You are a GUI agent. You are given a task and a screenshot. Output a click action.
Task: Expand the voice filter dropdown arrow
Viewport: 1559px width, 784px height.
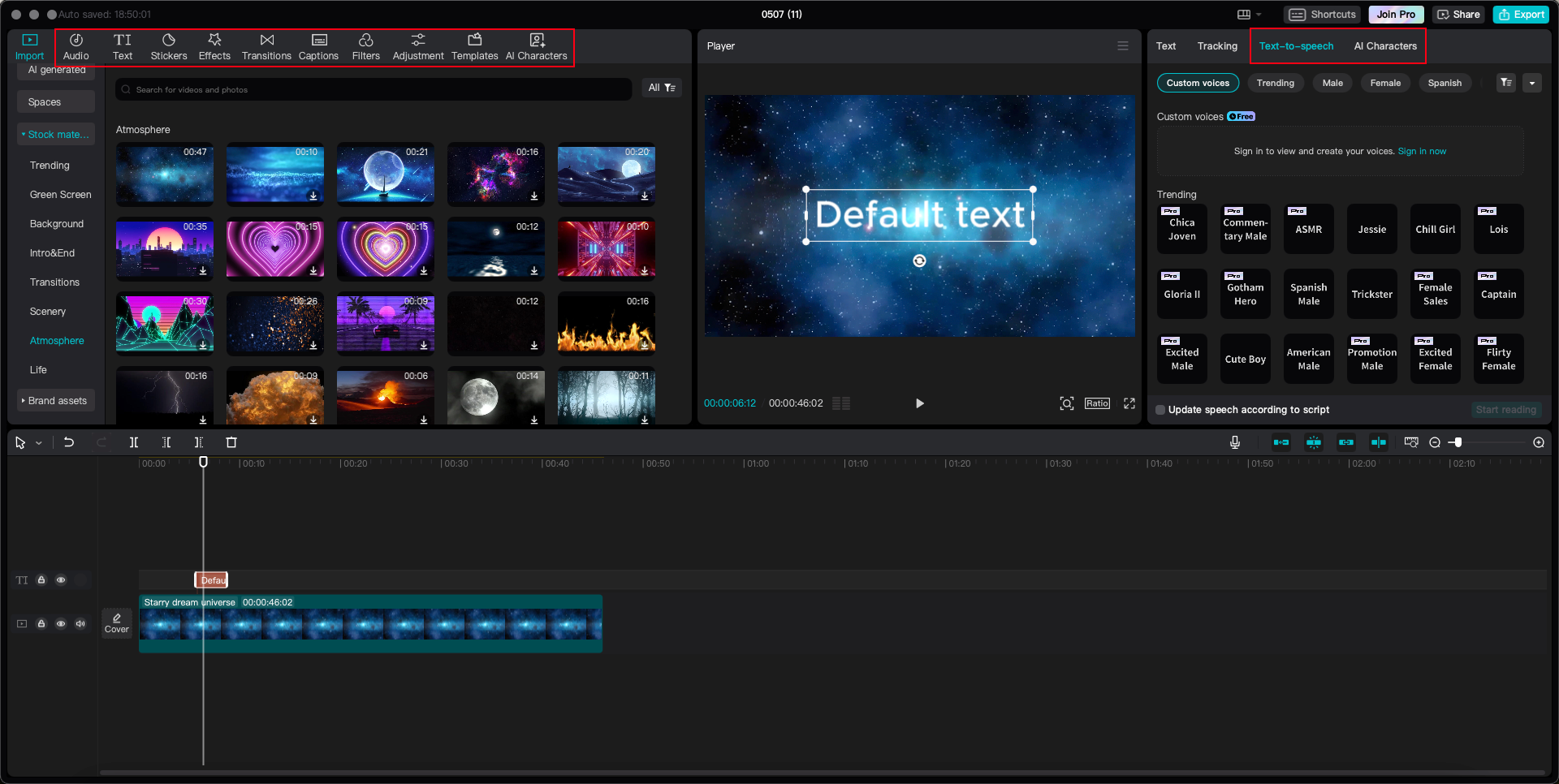(x=1532, y=83)
